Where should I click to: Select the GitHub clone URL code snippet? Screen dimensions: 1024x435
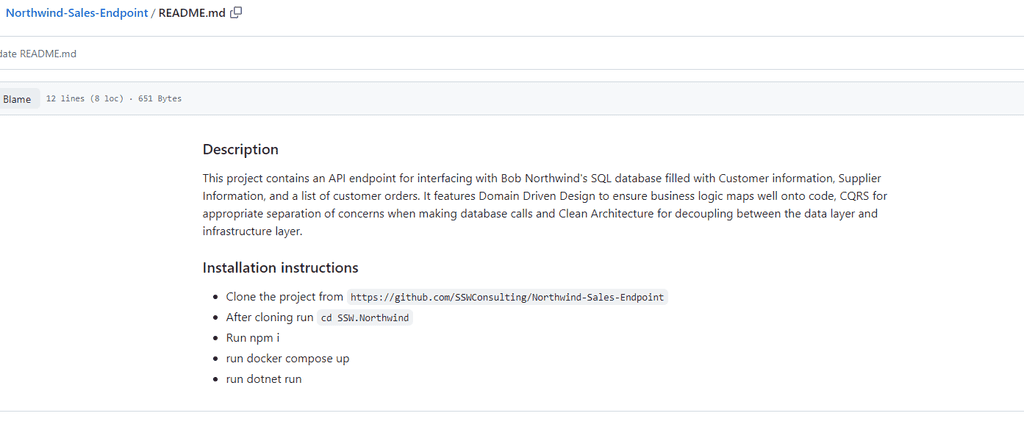pos(506,298)
